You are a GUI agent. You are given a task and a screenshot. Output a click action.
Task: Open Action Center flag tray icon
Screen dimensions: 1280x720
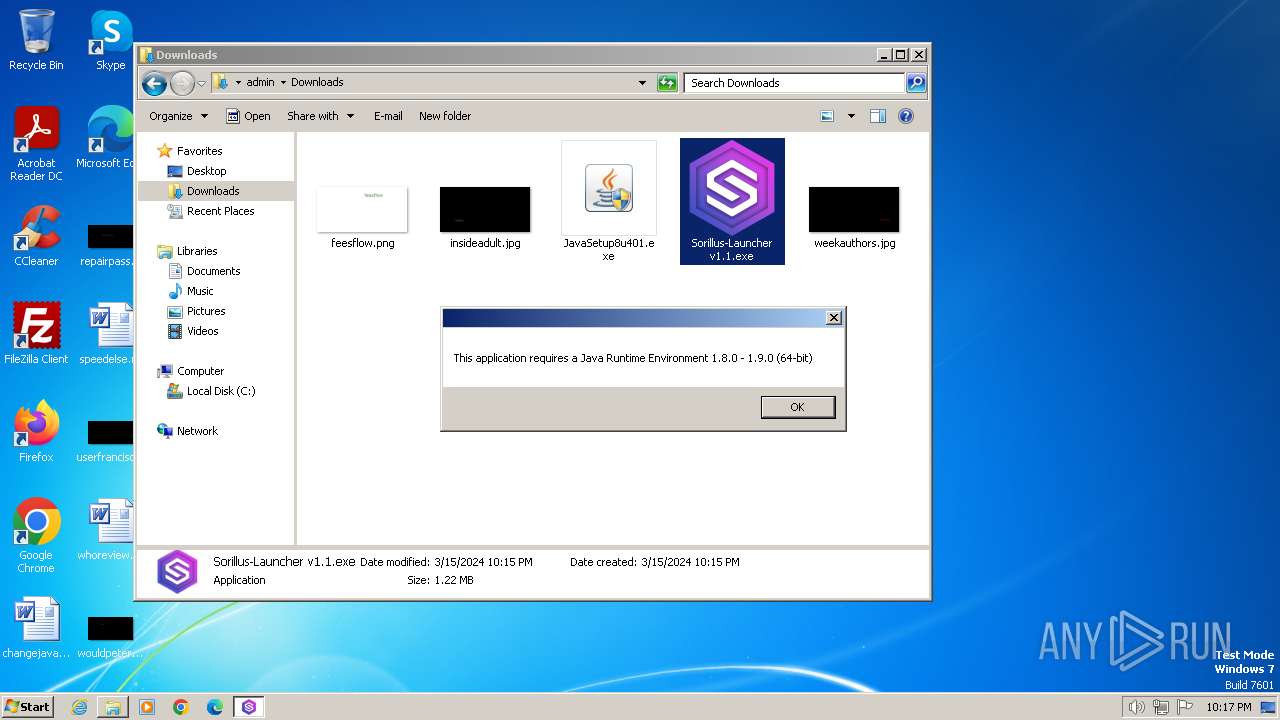(1185, 707)
